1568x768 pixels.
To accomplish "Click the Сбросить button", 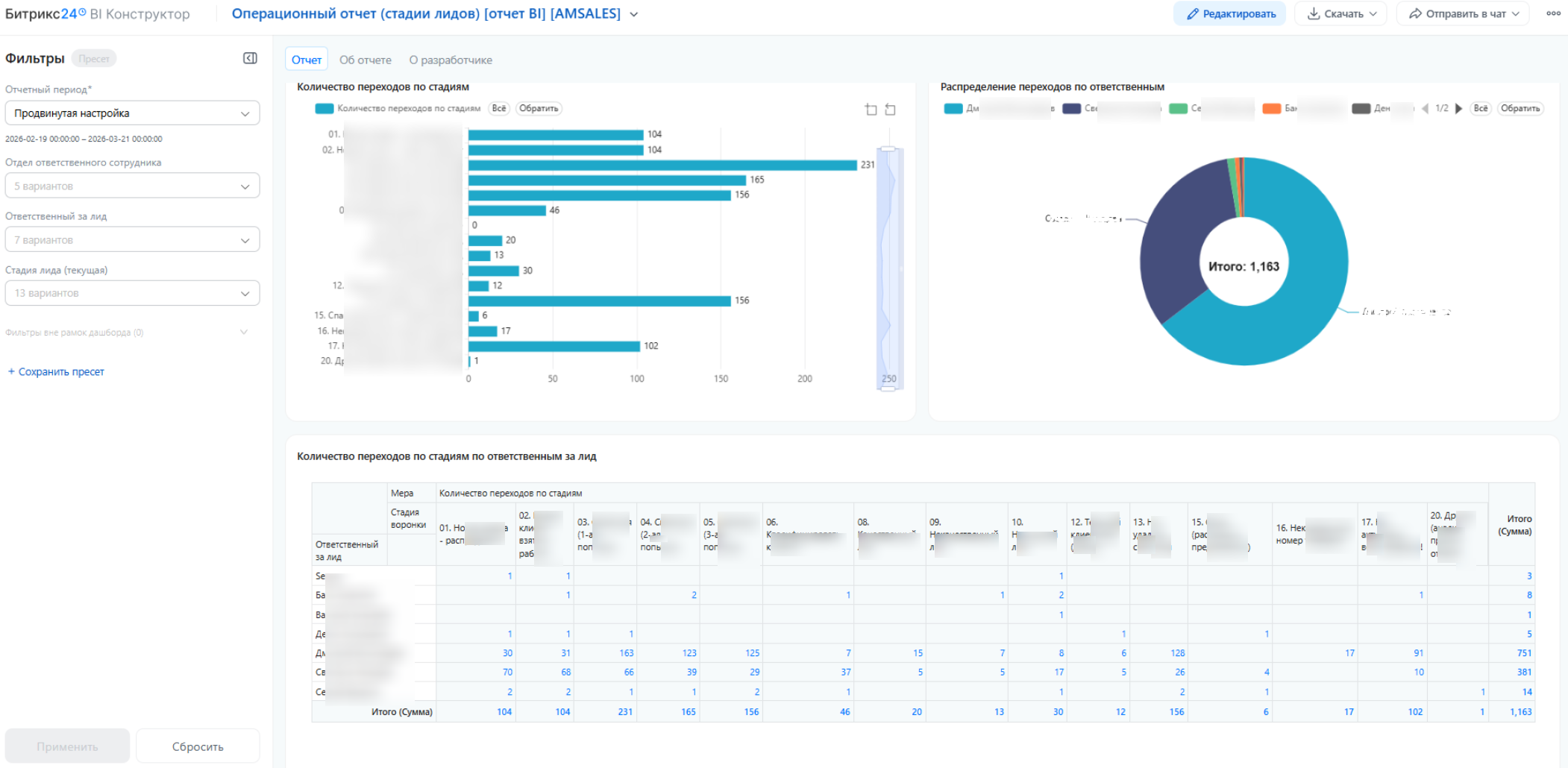I will 198,746.
